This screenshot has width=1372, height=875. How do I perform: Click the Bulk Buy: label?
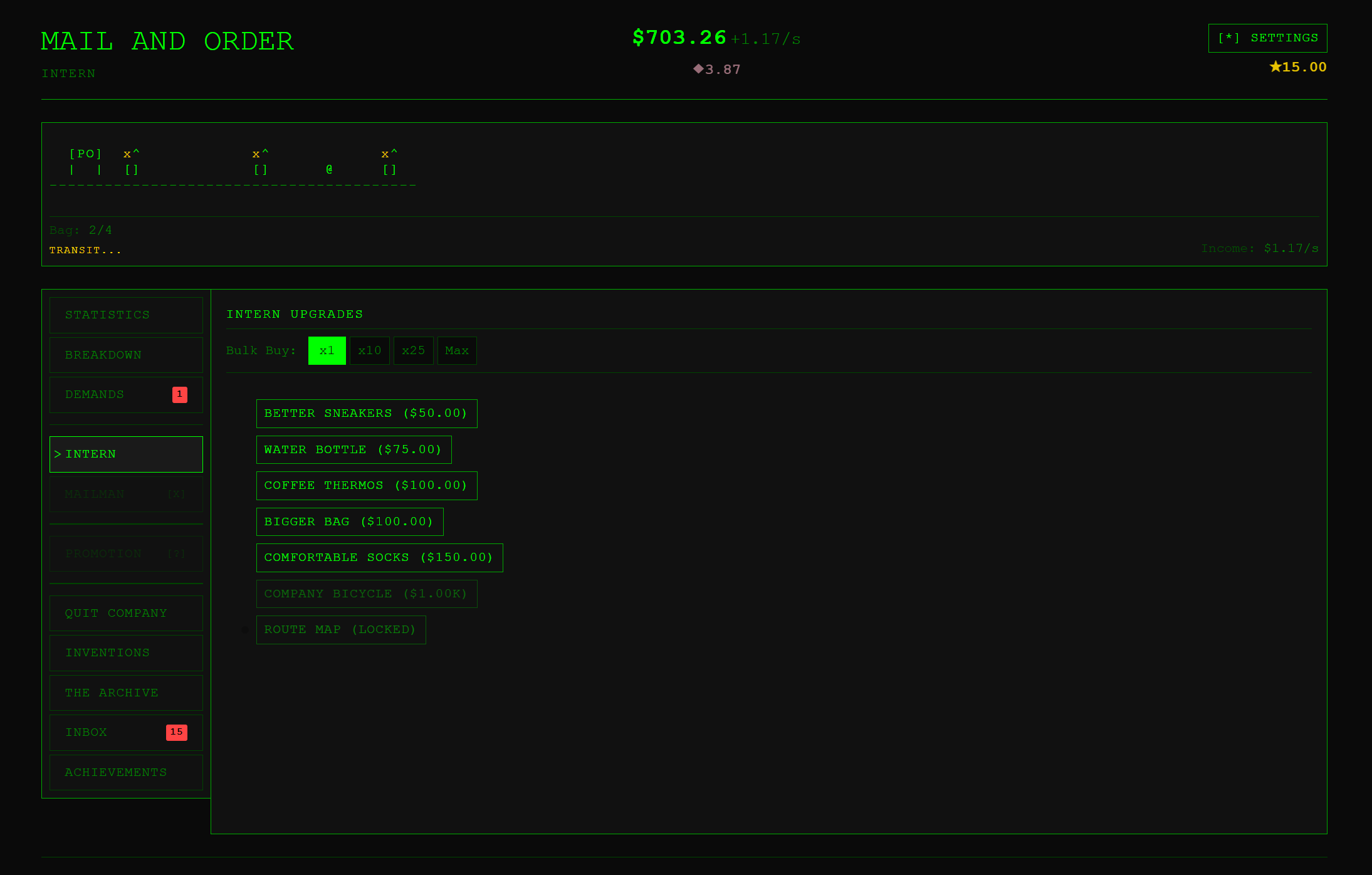(x=261, y=350)
